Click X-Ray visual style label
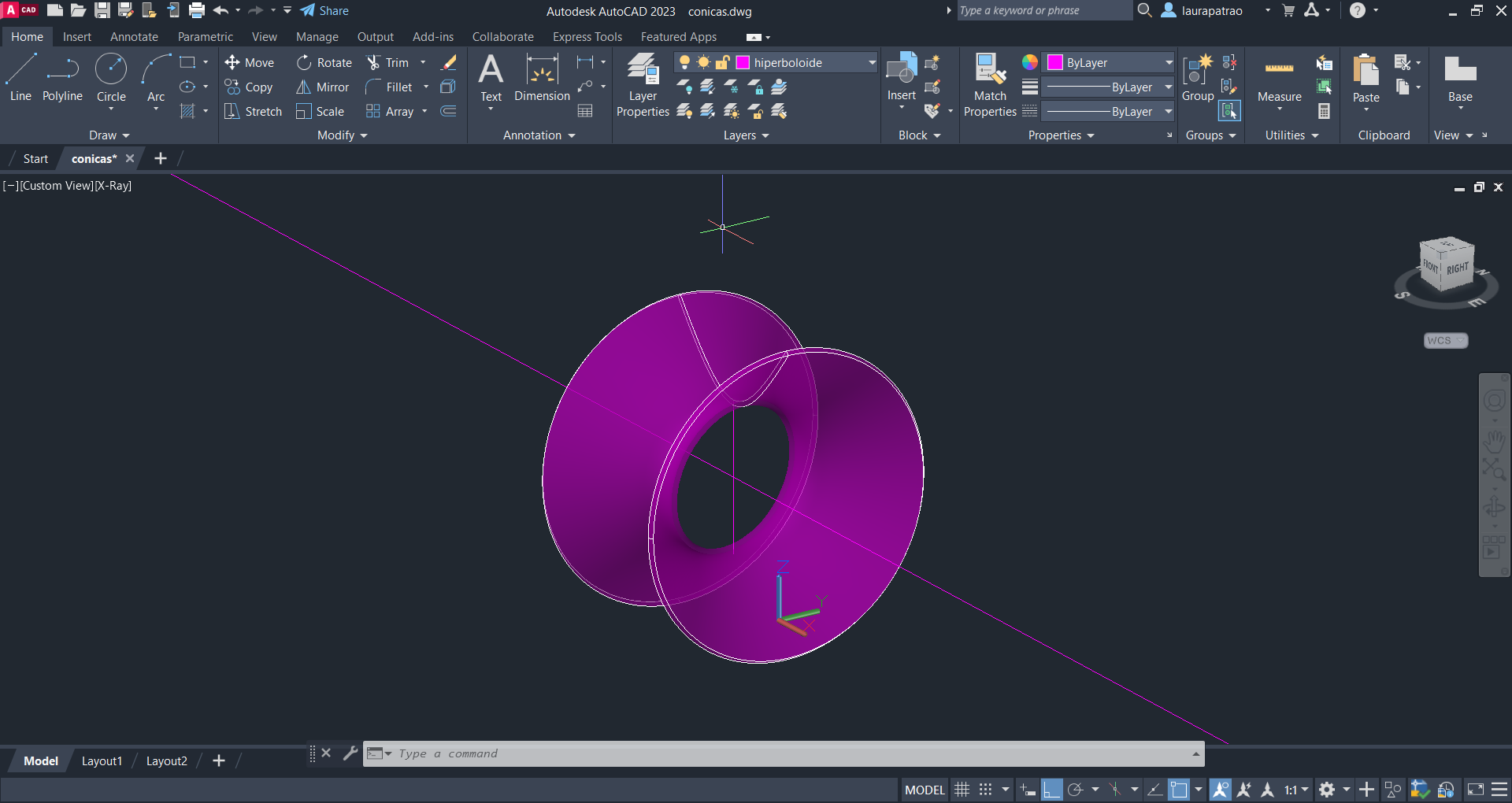This screenshot has width=1512, height=803. coord(113,186)
